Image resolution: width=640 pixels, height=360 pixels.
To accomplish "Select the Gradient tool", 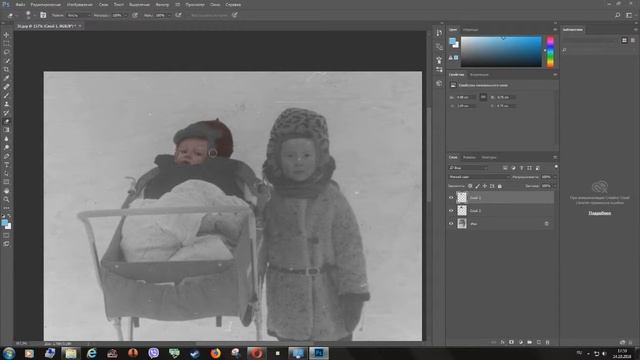I will point(6,130).
